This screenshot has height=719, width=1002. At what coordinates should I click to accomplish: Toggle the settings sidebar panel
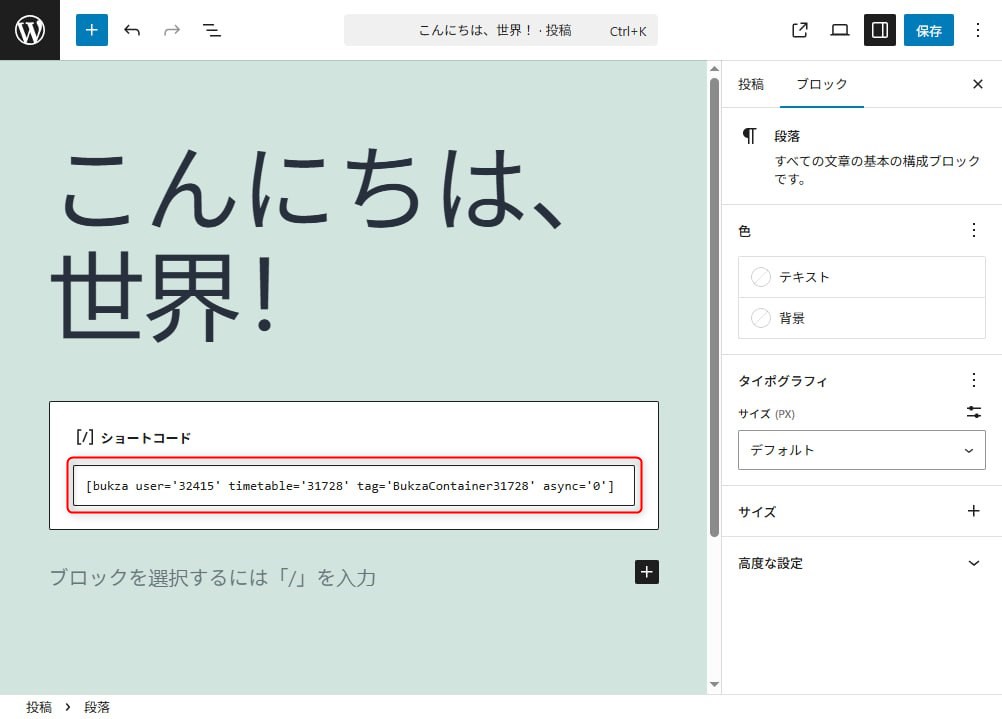880,30
